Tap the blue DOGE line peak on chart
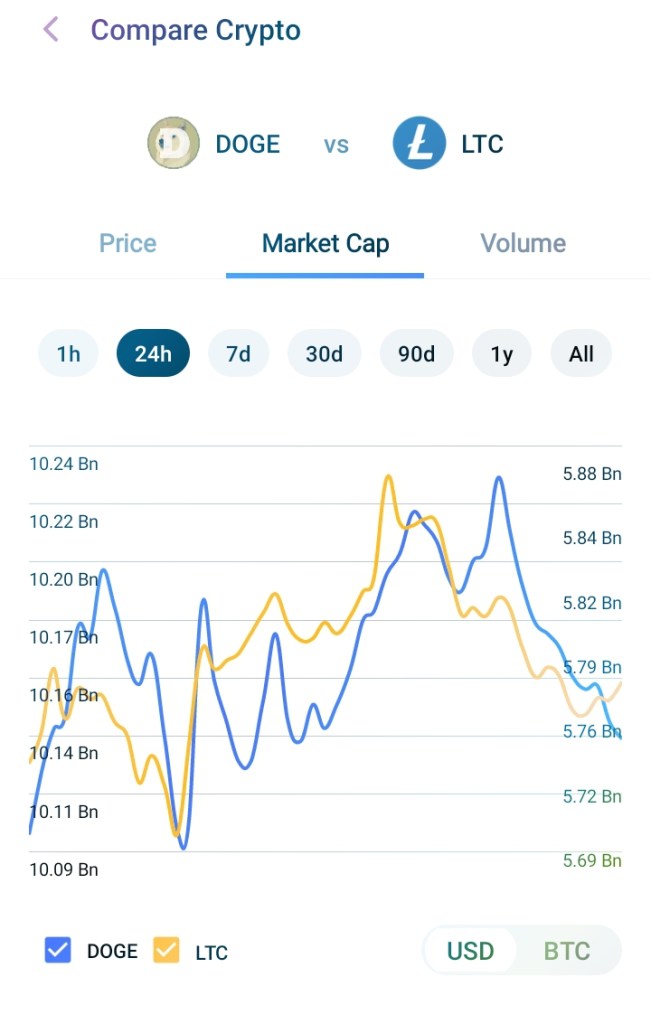This screenshot has width=651, height=1024. (x=498, y=479)
